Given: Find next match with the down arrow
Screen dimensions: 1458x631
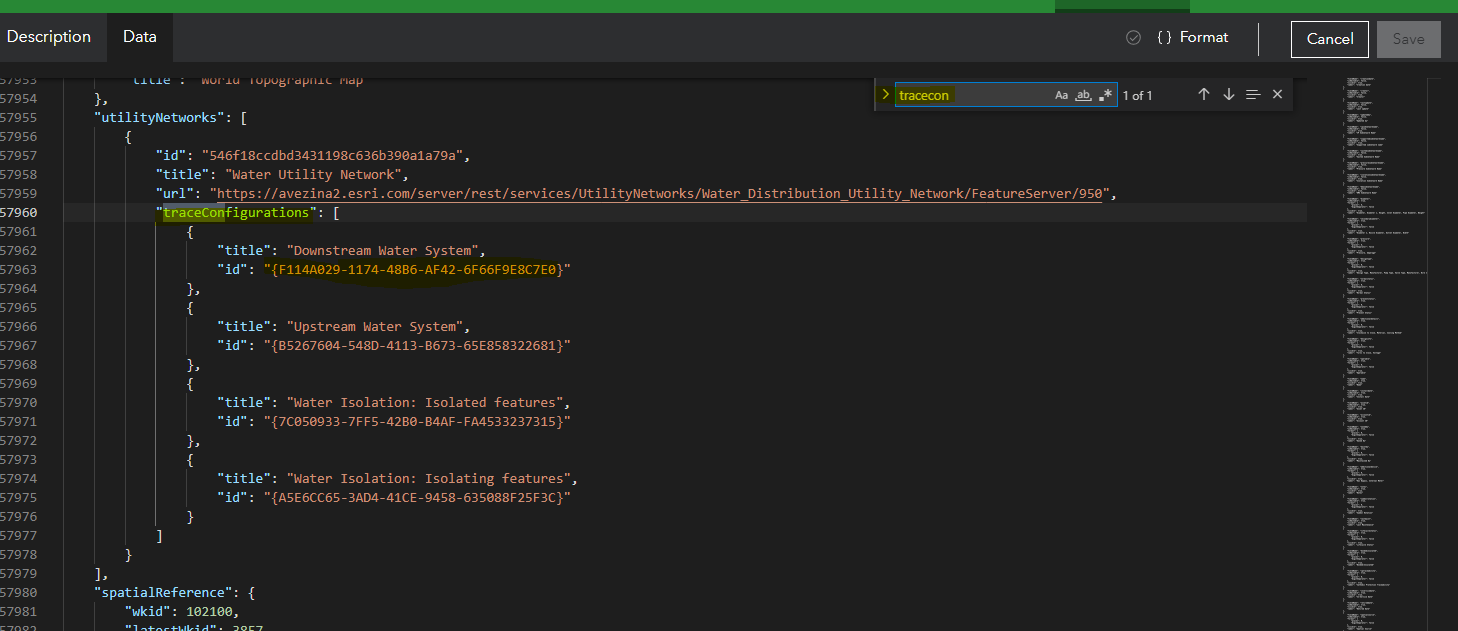Looking at the screenshot, I should [1228, 94].
